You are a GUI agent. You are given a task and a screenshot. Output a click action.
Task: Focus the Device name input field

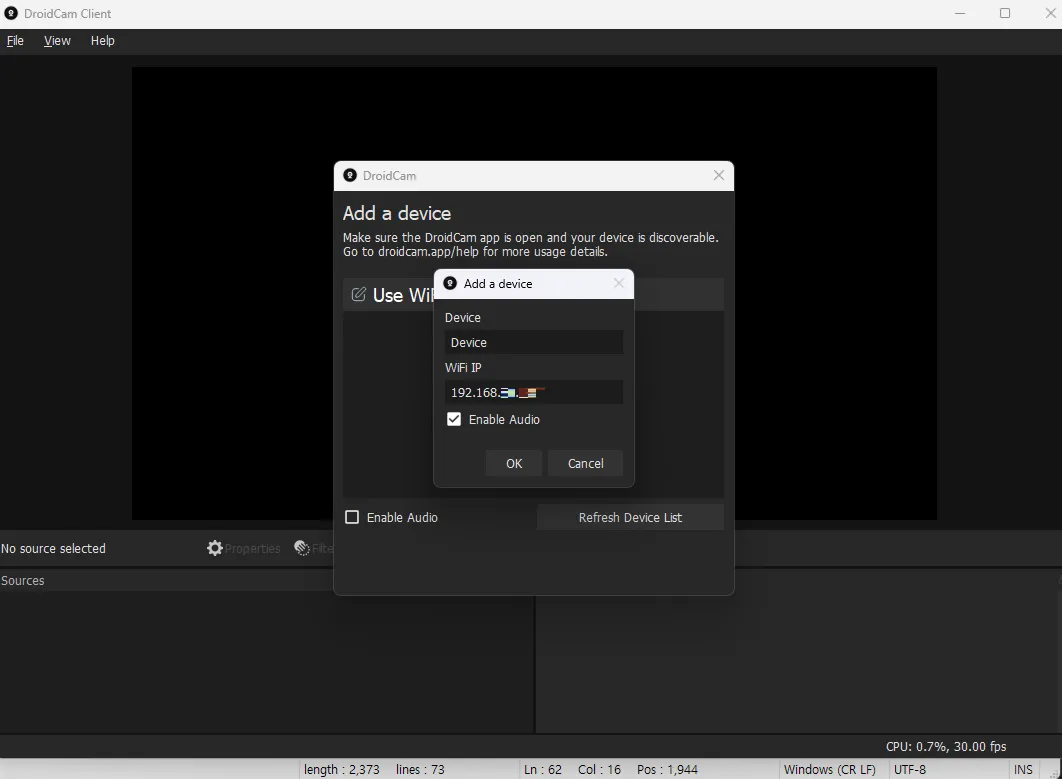tap(534, 342)
